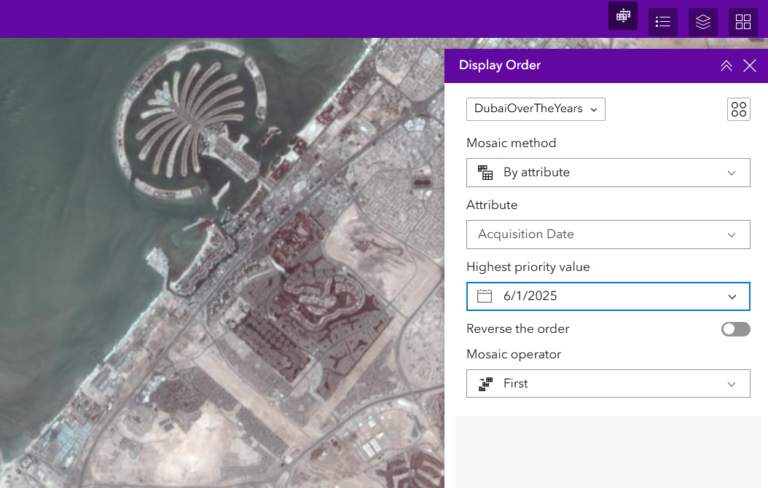The height and width of the screenshot is (488, 768).
Task: Click the Mosaic method label
Action: tap(511, 143)
